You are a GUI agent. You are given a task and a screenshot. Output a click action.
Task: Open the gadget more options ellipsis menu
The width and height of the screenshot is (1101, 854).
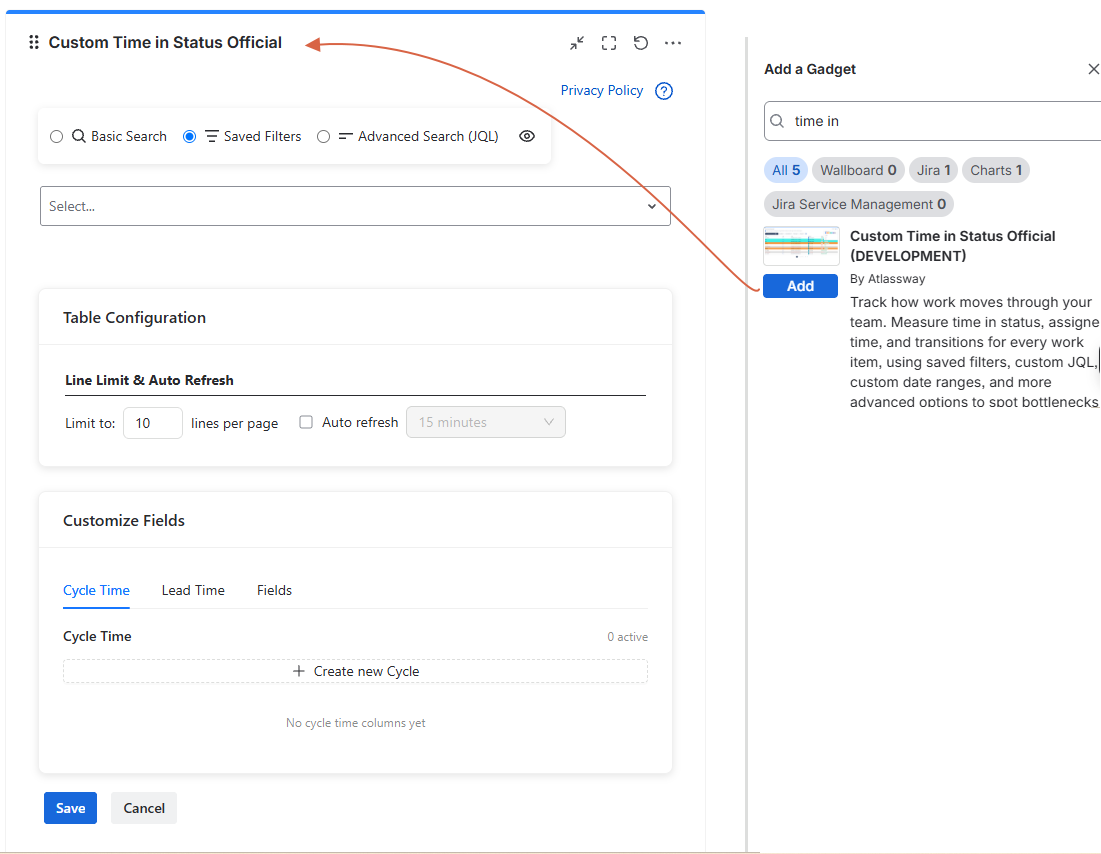pos(673,43)
